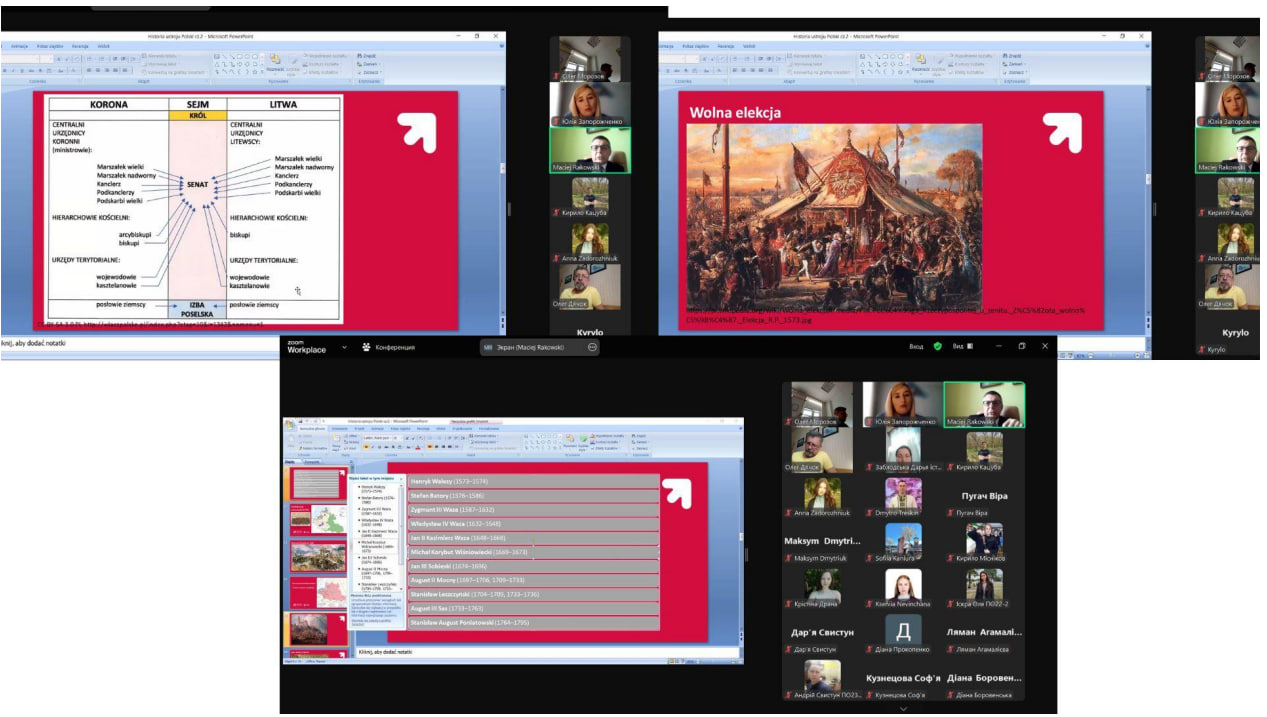Select the Заблодська Дарья video tile

903,451
